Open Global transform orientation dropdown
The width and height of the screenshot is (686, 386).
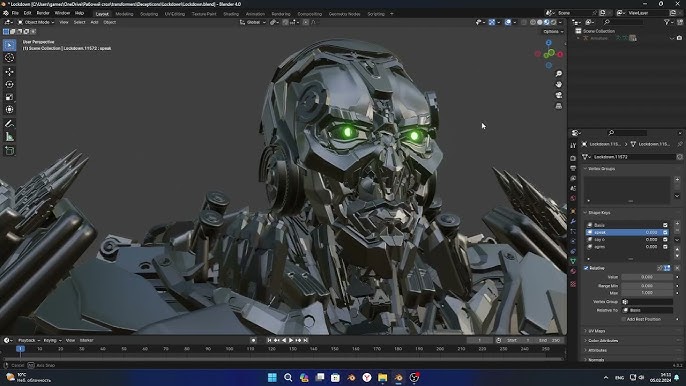tap(253, 22)
